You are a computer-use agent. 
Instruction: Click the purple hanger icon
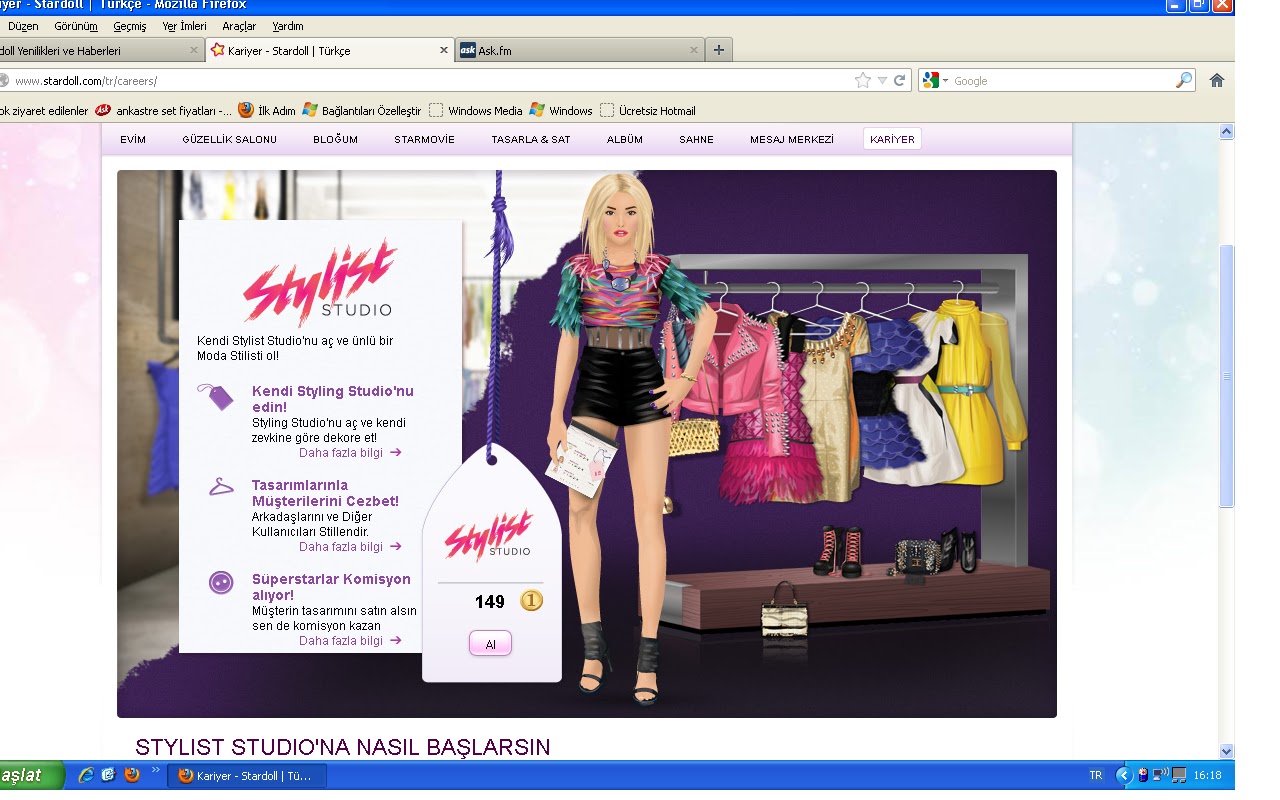pyautogui.click(x=220, y=488)
